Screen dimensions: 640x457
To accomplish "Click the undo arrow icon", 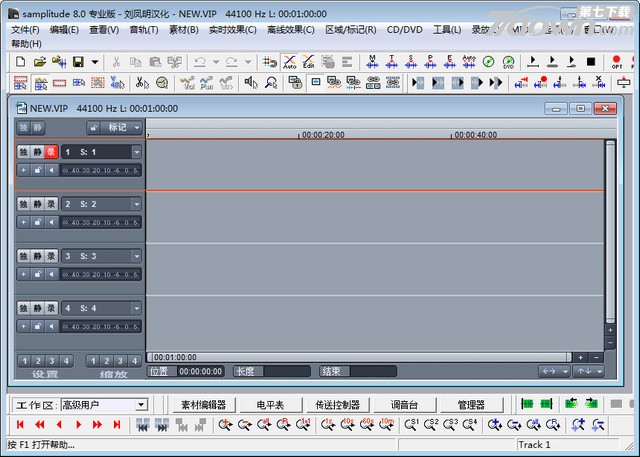I will pos(200,62).
